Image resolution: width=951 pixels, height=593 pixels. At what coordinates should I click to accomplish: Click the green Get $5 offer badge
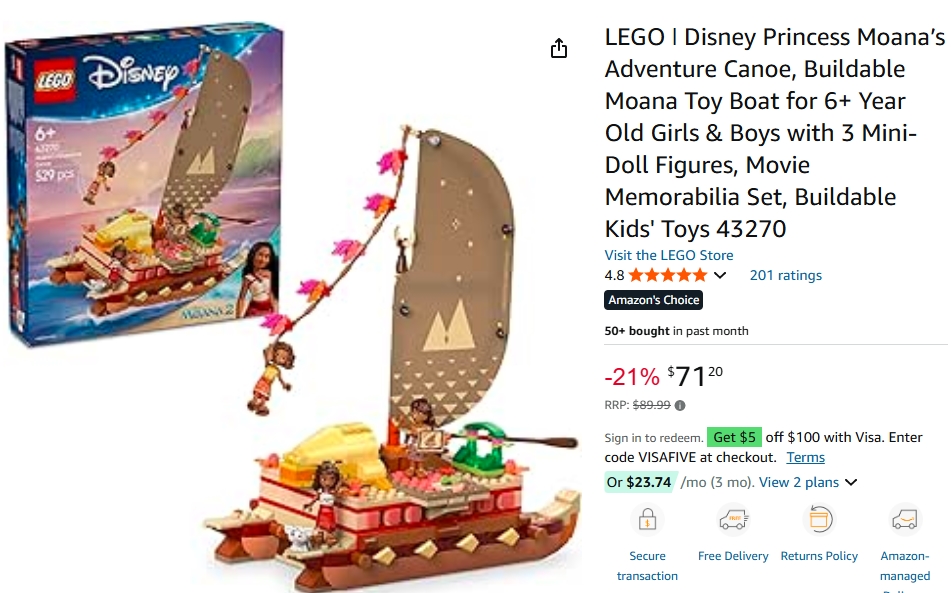pyautogui.click(x=735, y=437)
